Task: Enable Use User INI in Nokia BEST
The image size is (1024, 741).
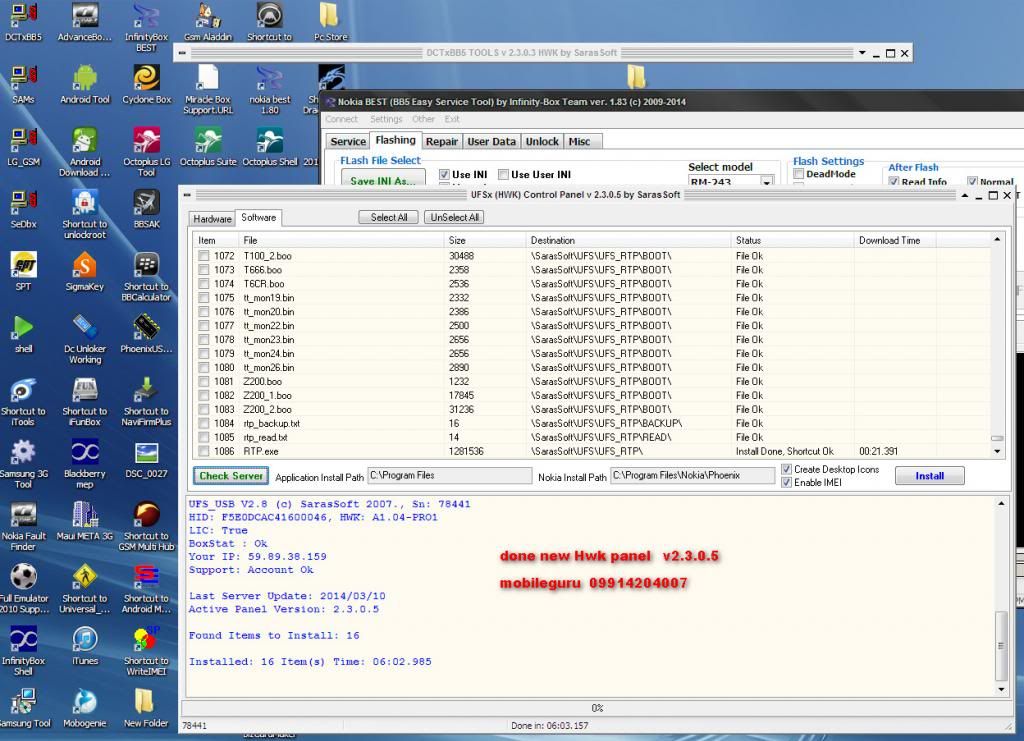Action: [504, 174]
